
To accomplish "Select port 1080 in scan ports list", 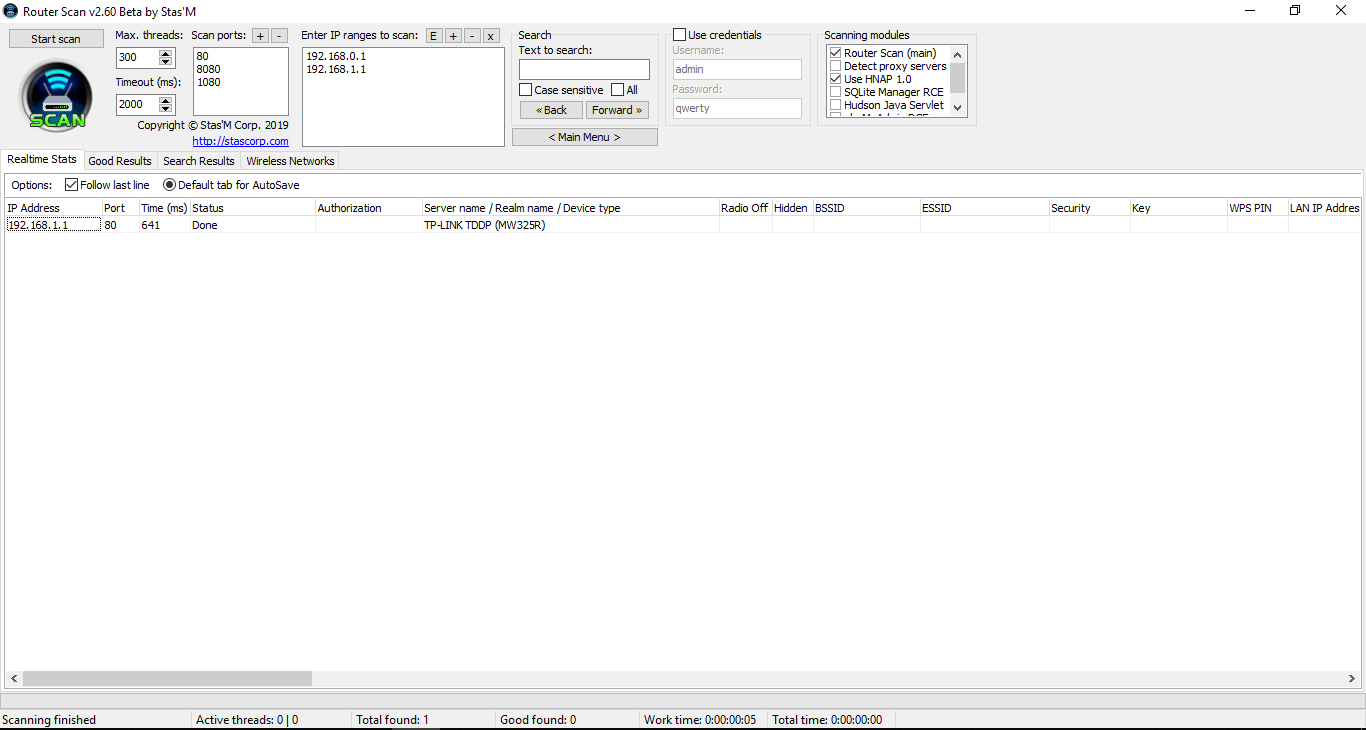I will coord(208,82).
